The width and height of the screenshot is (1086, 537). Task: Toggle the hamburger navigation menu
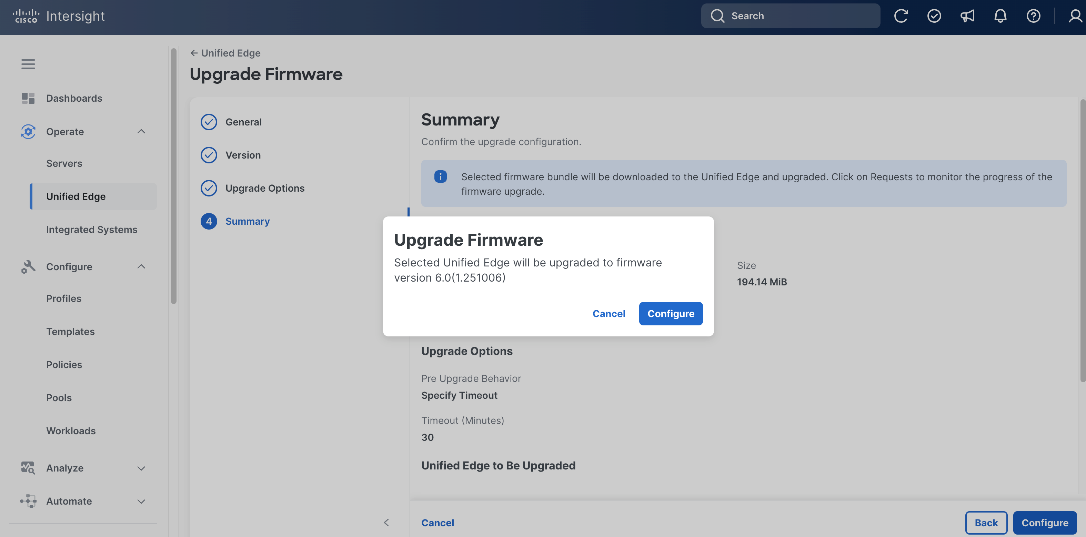click(x=28, y=64)
